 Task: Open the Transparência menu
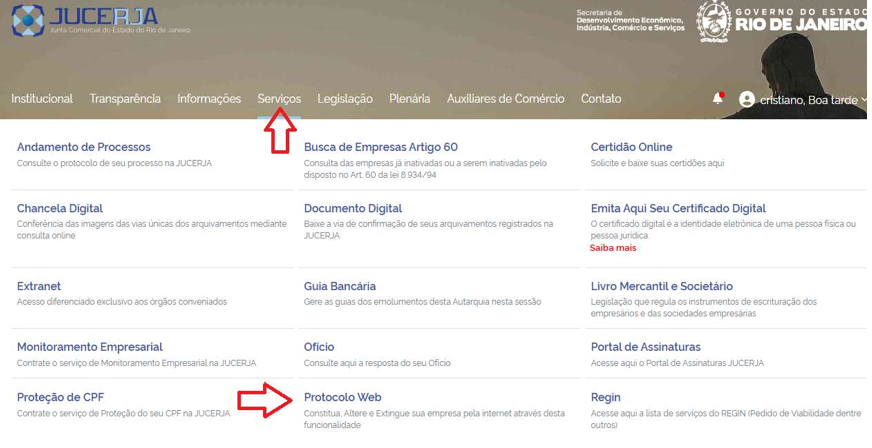pyautogui.click(x=125, y=99)
